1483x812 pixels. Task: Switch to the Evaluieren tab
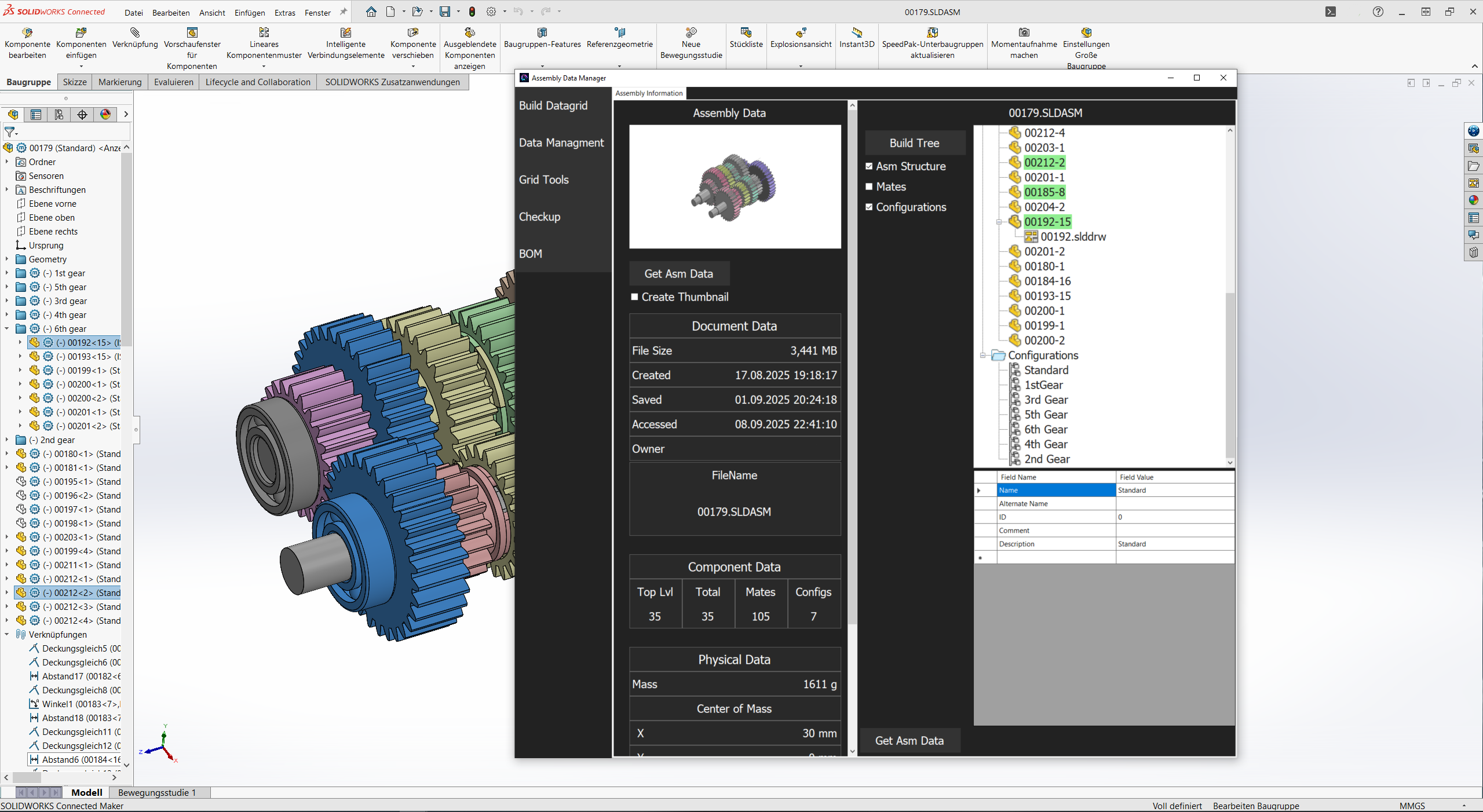point(174,82)
